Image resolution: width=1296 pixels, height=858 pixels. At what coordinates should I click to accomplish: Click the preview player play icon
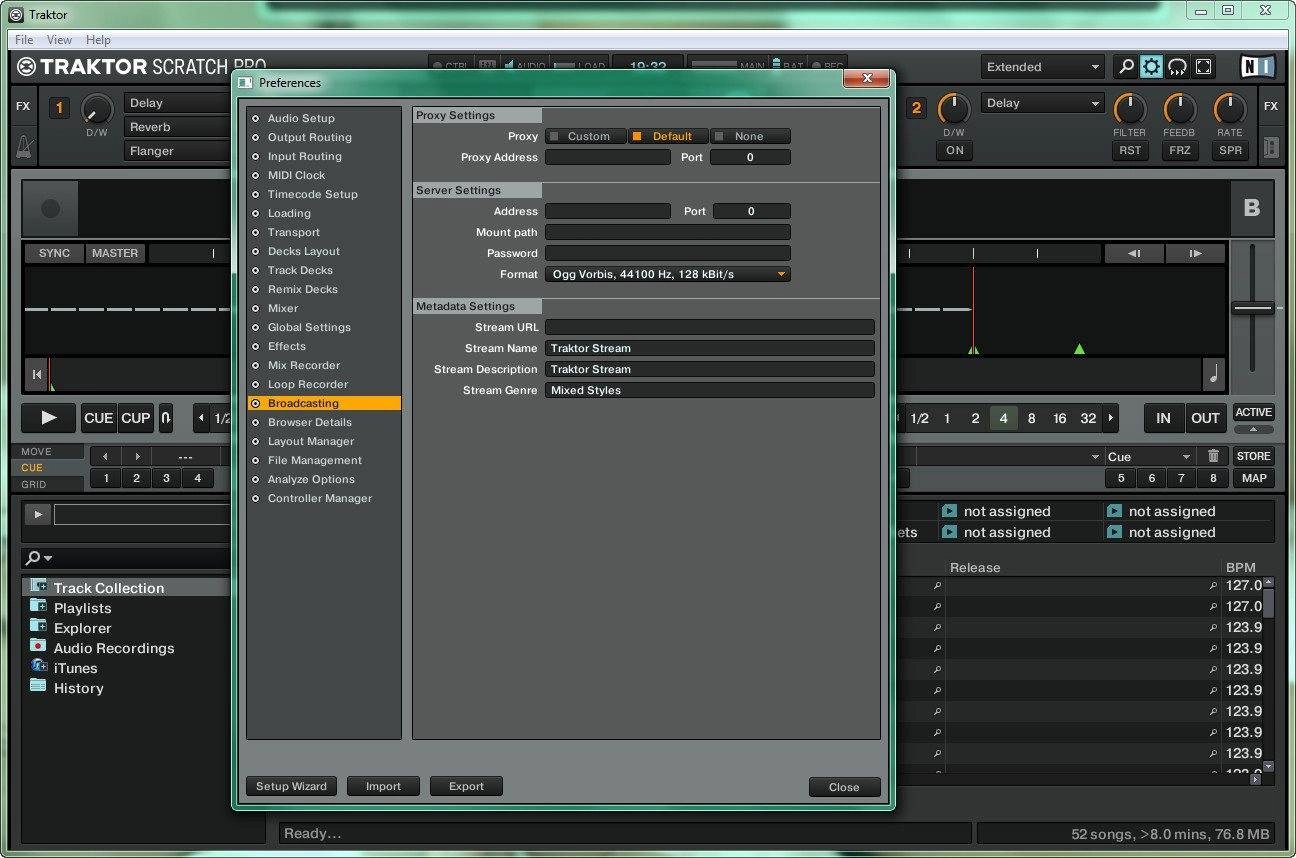click(x=38, y=514)
